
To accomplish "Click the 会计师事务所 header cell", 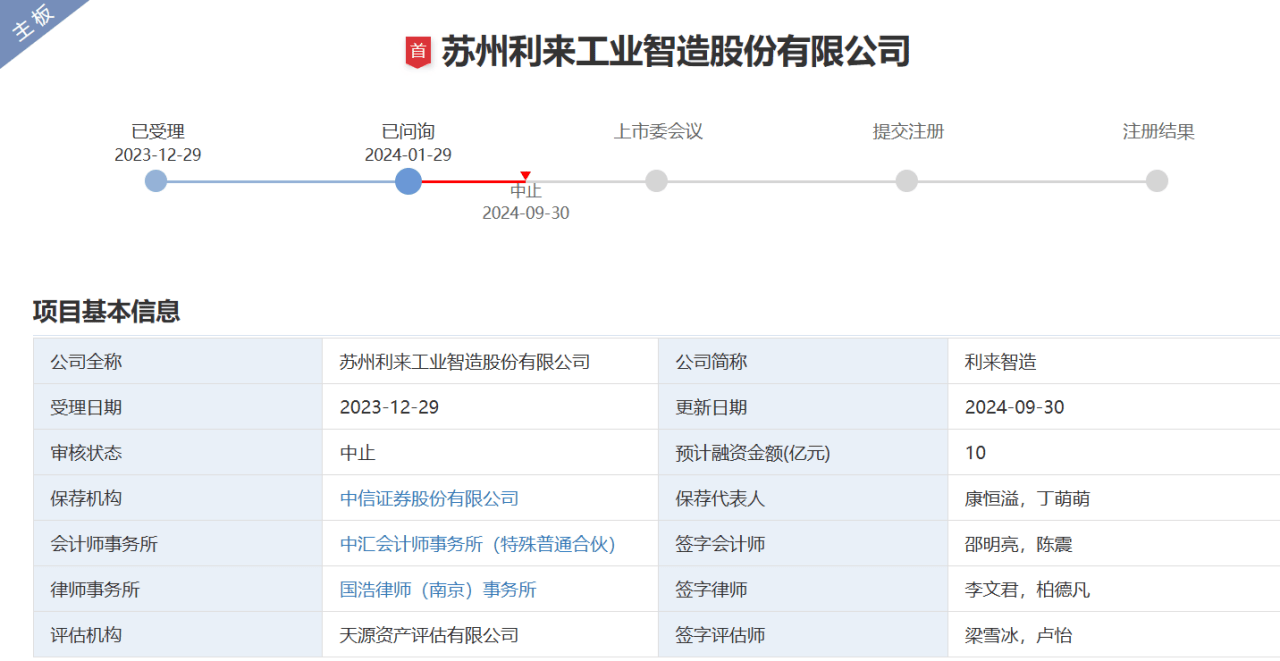I will pos(178,544).
